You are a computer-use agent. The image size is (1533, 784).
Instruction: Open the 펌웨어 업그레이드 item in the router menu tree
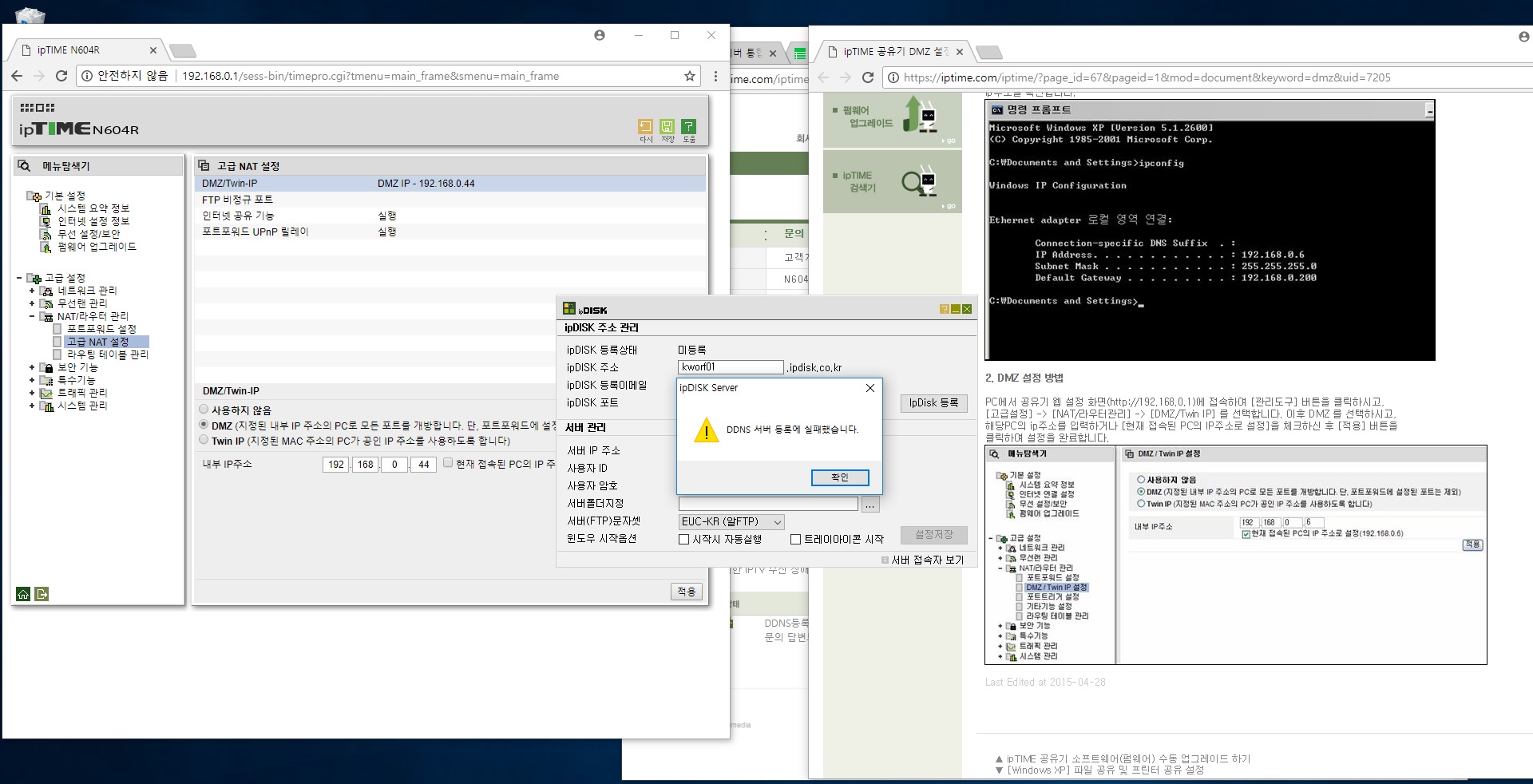[97, 247]
